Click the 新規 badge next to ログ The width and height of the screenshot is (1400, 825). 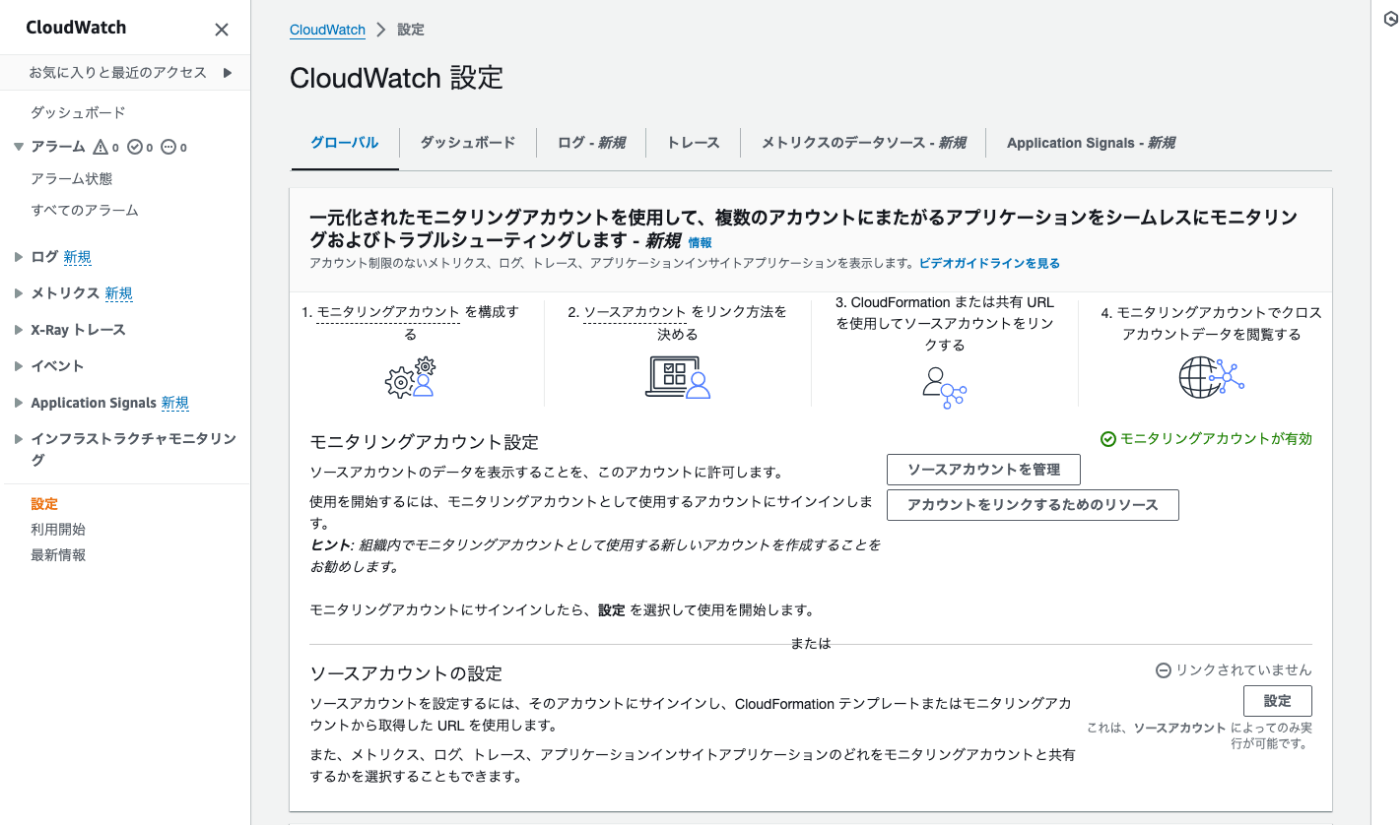[x=77, y=257]
